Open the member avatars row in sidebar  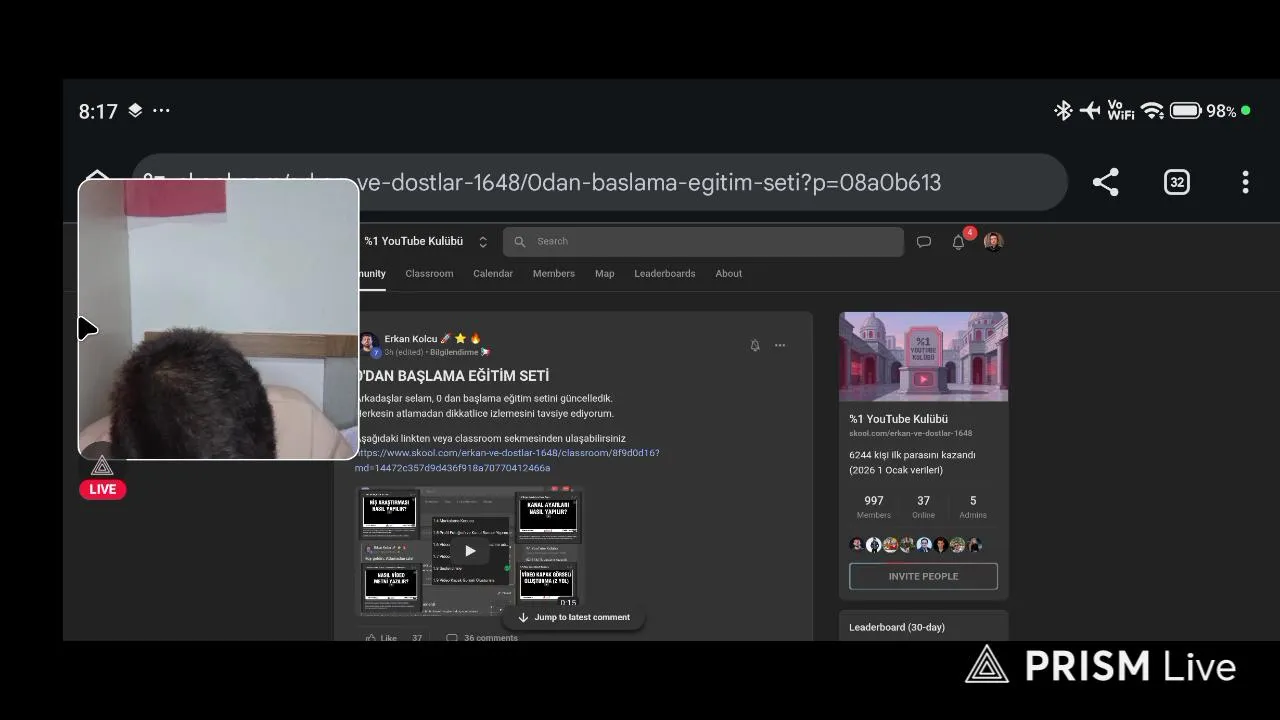pyautogui.click(x=916, y=545)
